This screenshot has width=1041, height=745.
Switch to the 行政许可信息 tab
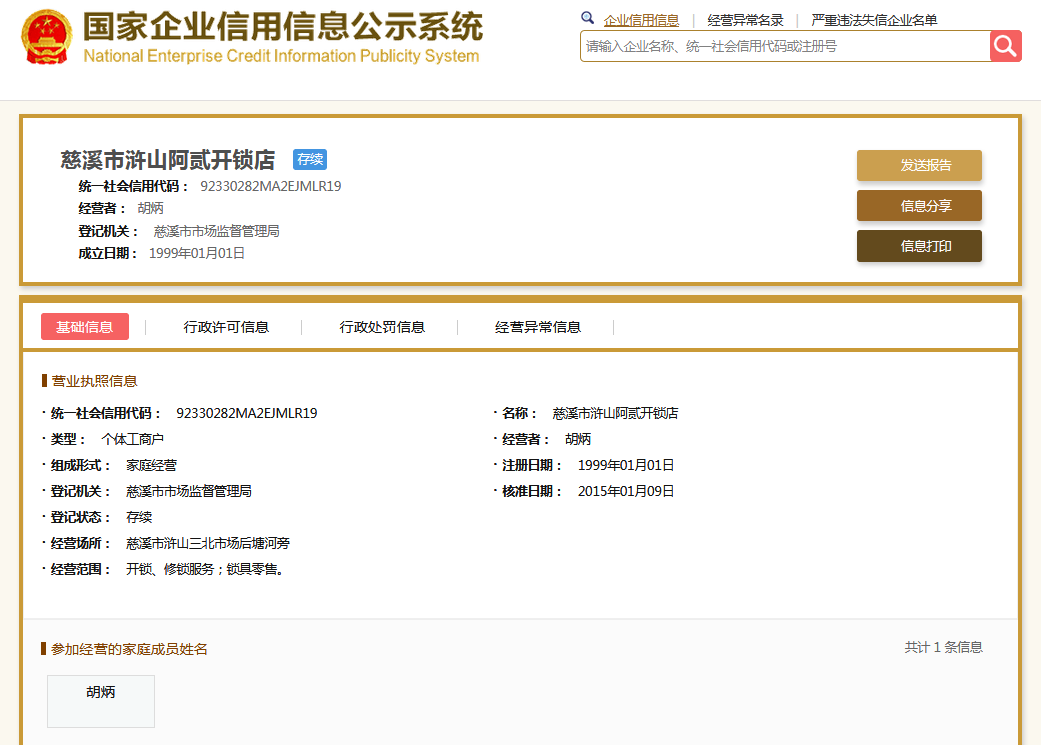(x=226, y=327)
